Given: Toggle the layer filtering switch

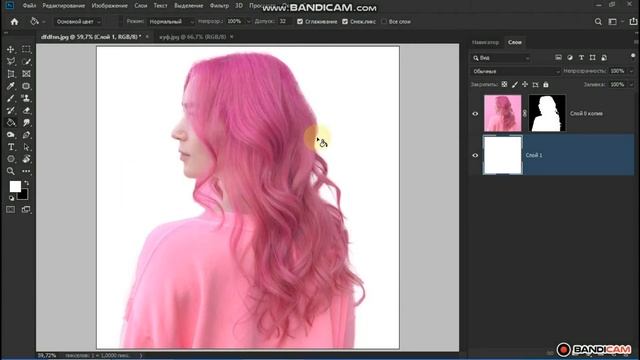Looking at the screenshot, I should coord(633,56).
